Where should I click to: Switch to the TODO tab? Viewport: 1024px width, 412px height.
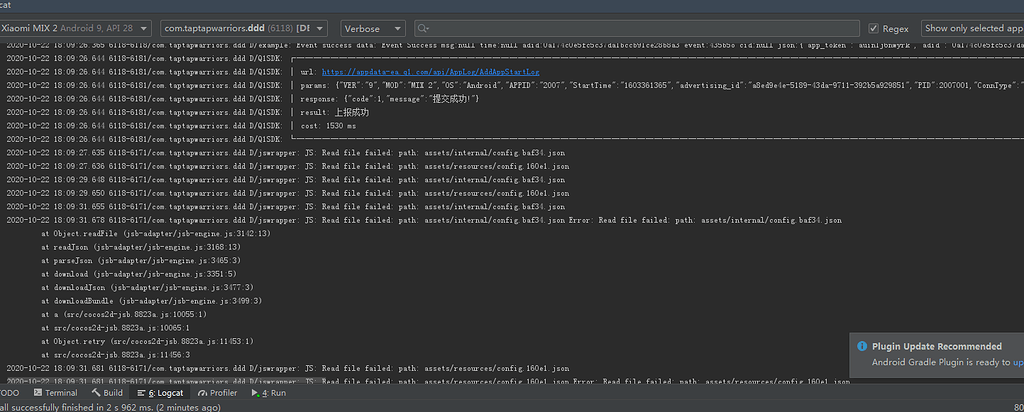click(x=8, y=393)
